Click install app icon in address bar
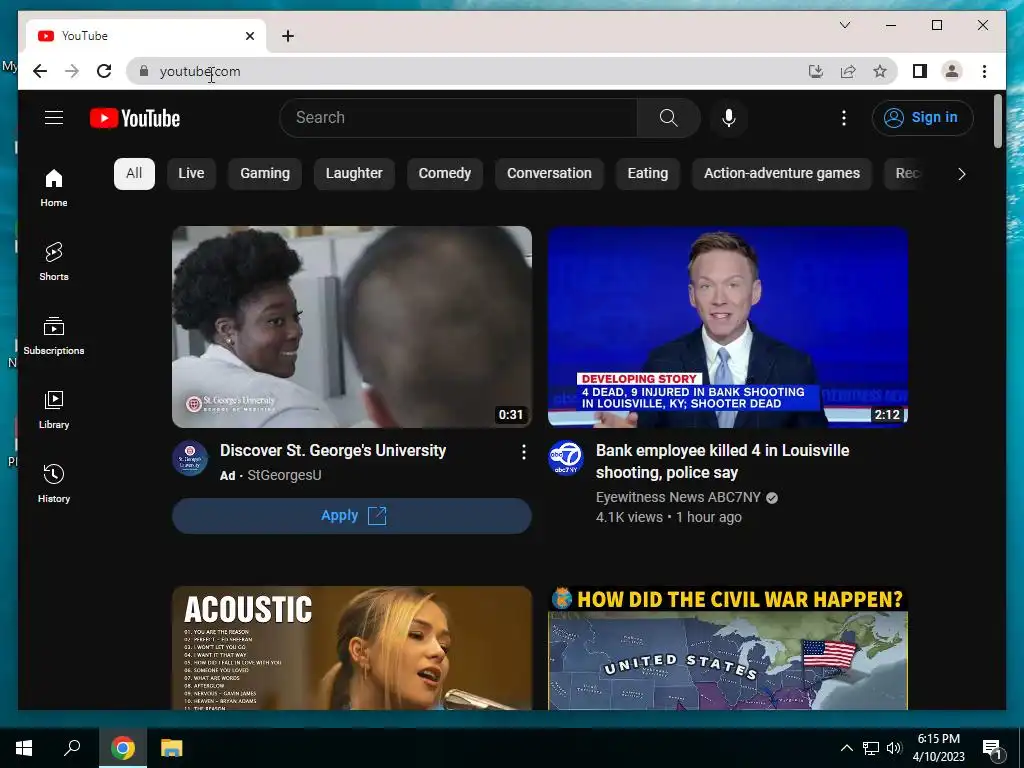Image resolution: width=1024 pixels, height=768 pixels. (816, 71)
